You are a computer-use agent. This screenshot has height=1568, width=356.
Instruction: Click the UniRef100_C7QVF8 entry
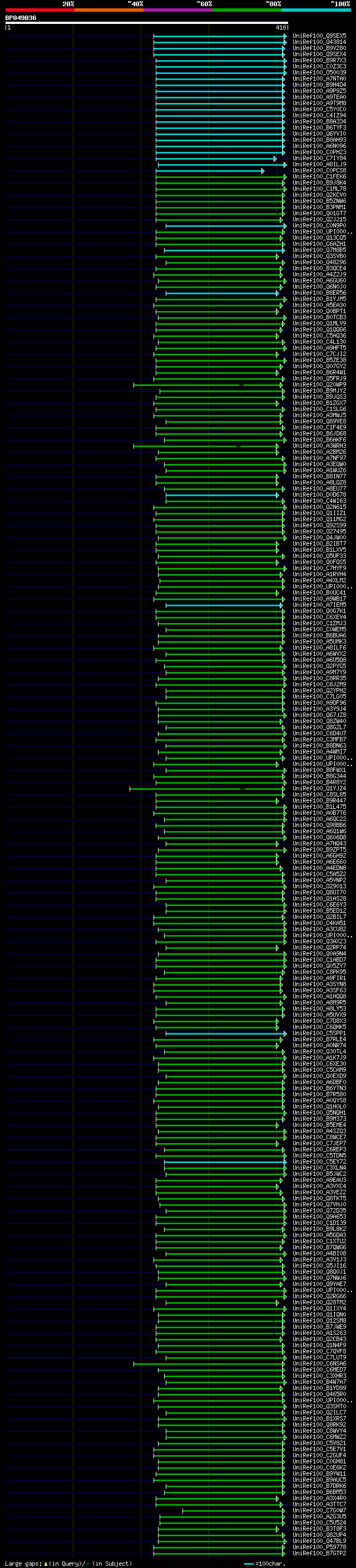tap(319, 1351)
